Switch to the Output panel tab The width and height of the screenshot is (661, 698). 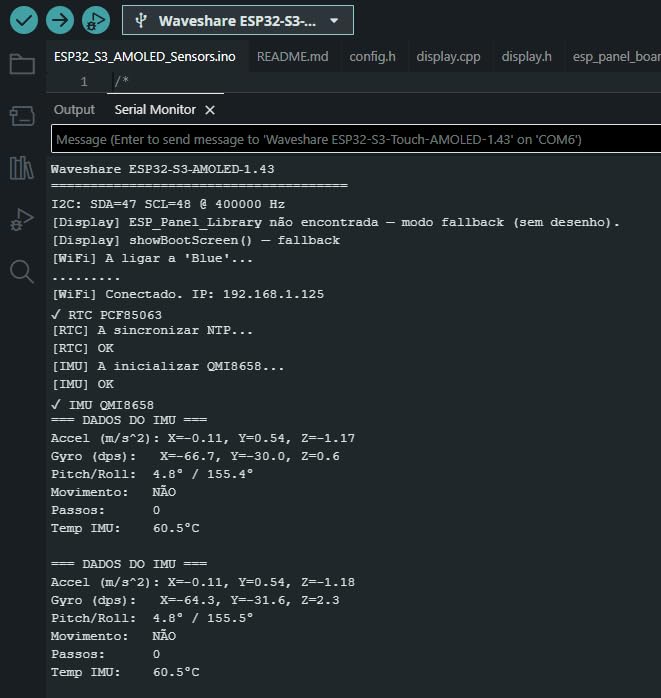click(74, 110)
